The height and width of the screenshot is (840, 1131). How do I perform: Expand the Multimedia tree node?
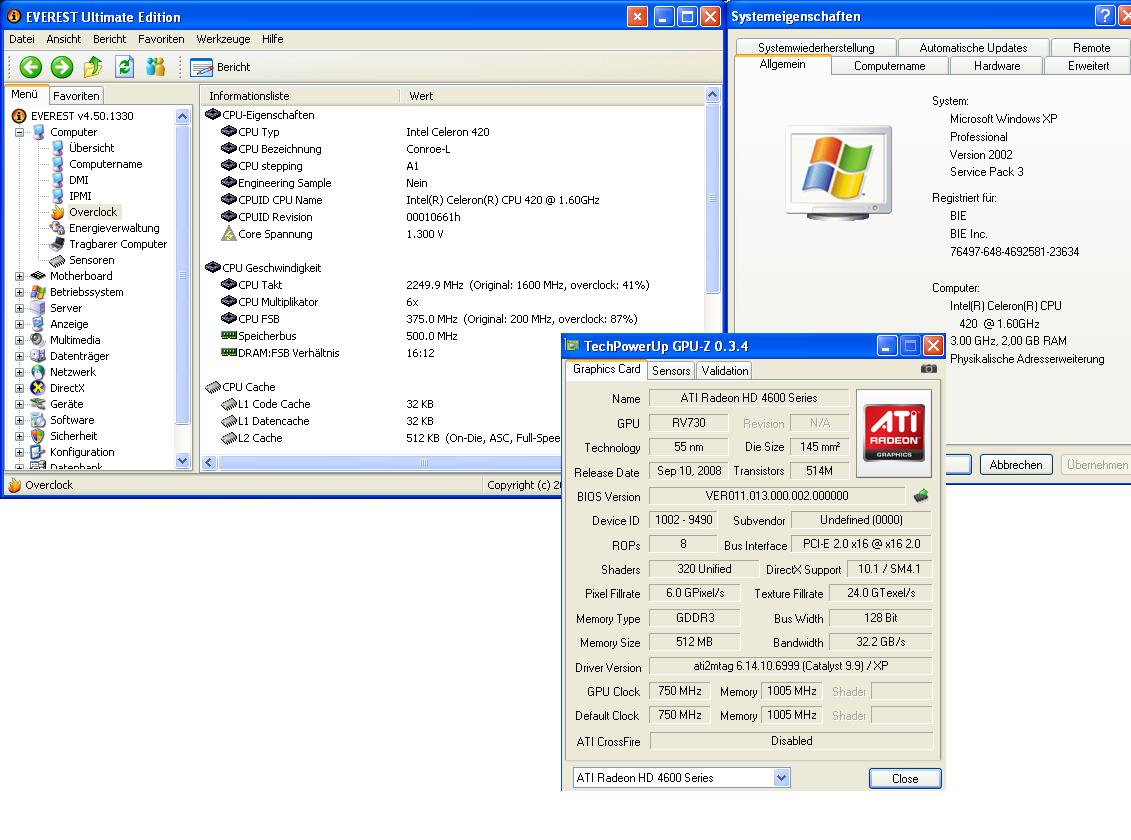tap(20, 340)
